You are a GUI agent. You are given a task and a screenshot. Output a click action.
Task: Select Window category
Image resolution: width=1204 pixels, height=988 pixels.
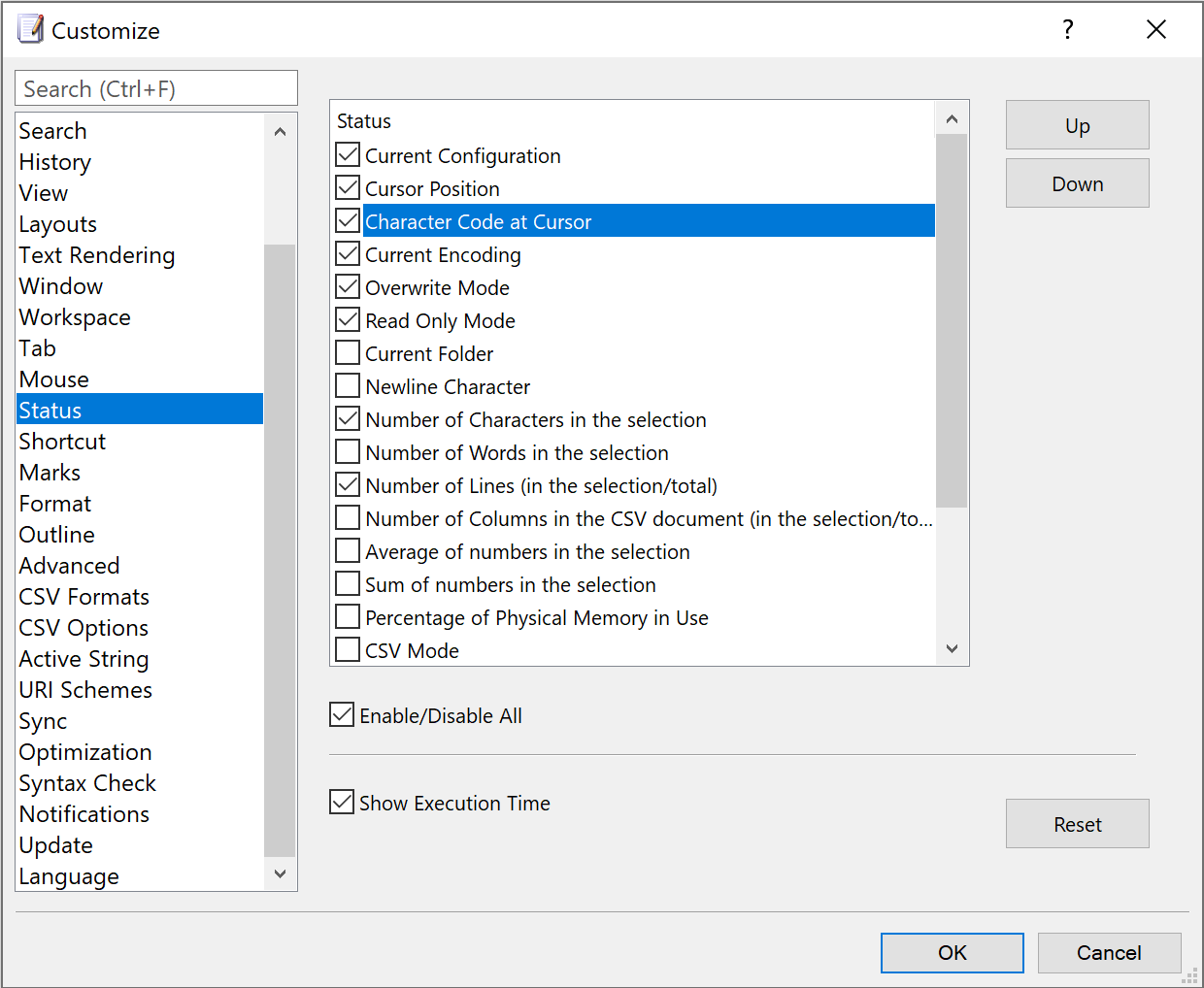click(140, 286)
